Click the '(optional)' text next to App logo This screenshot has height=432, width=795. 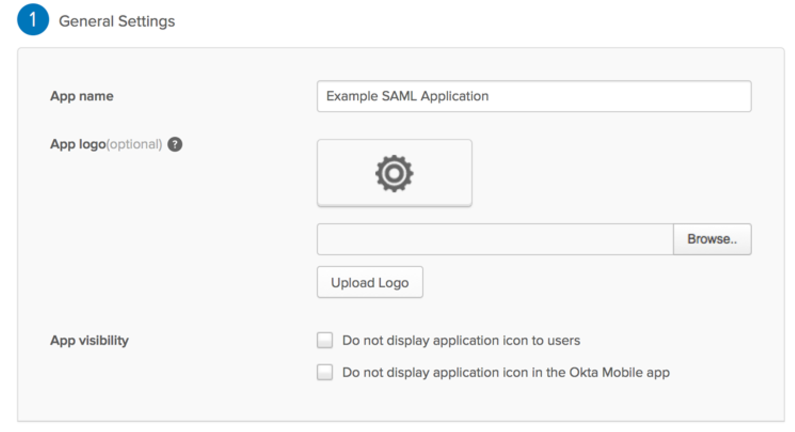(x=135, y=144)
